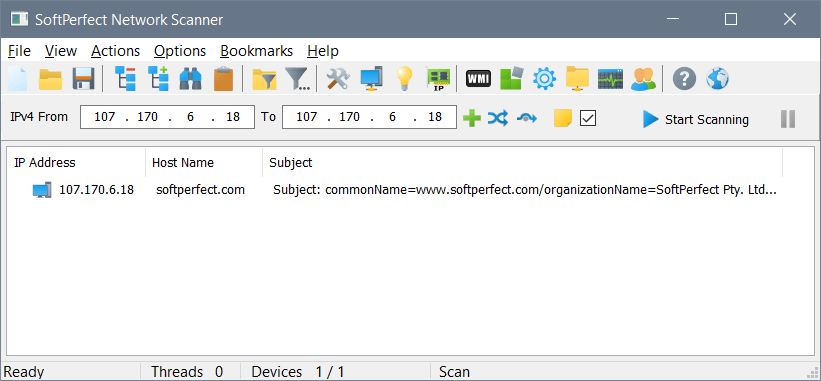
Task: Select the softperfect.com host name cell
Action: (x=201, y=190)
